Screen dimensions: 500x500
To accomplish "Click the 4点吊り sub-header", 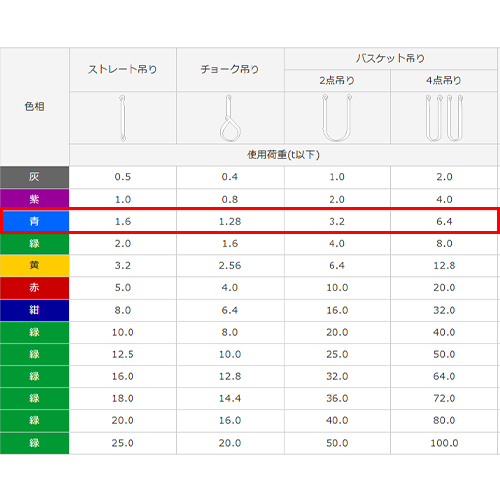I will (x=444, y=80).
